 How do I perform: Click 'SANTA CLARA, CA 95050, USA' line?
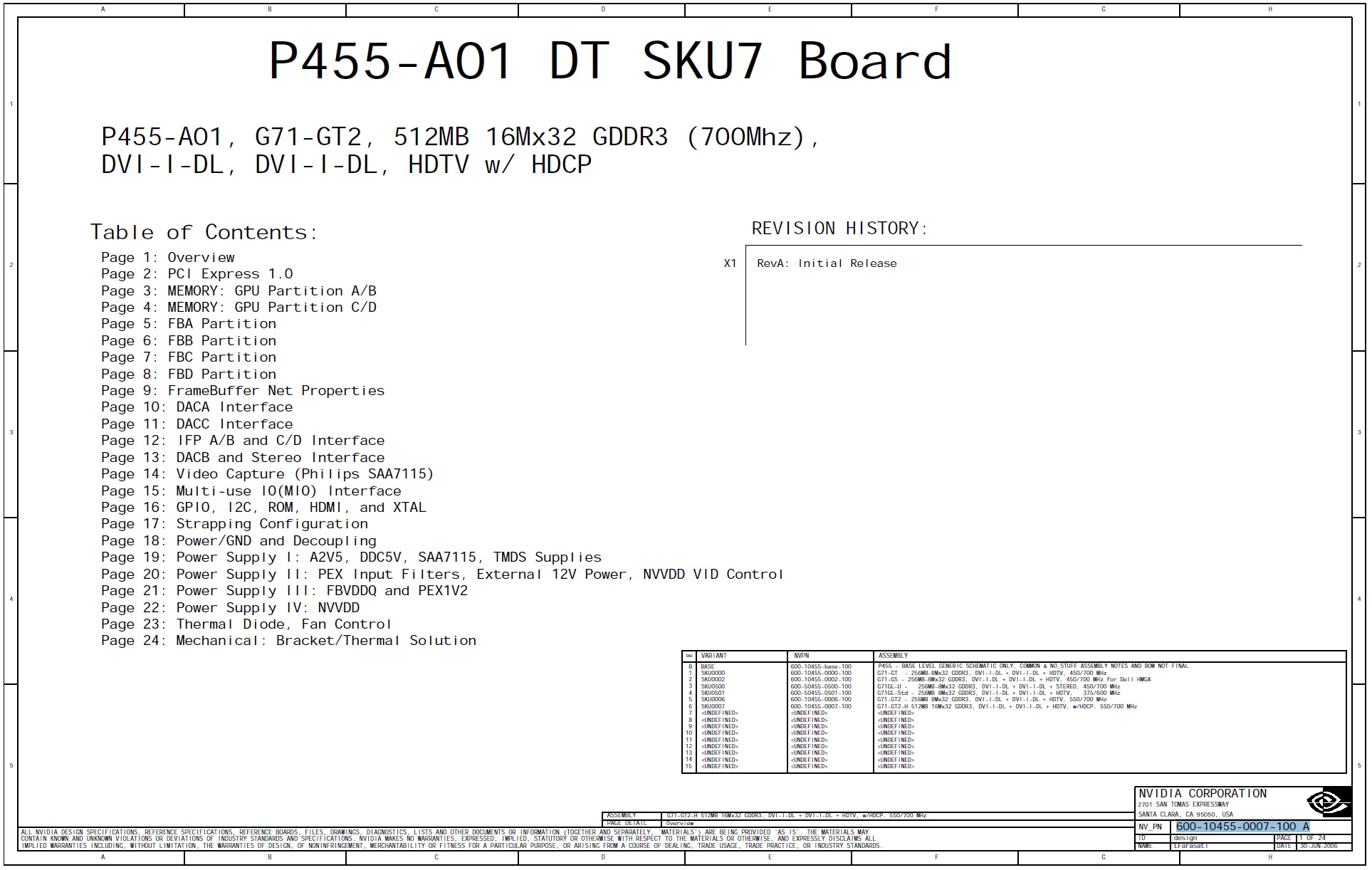pyautogui.click(x=1185, y=815)
